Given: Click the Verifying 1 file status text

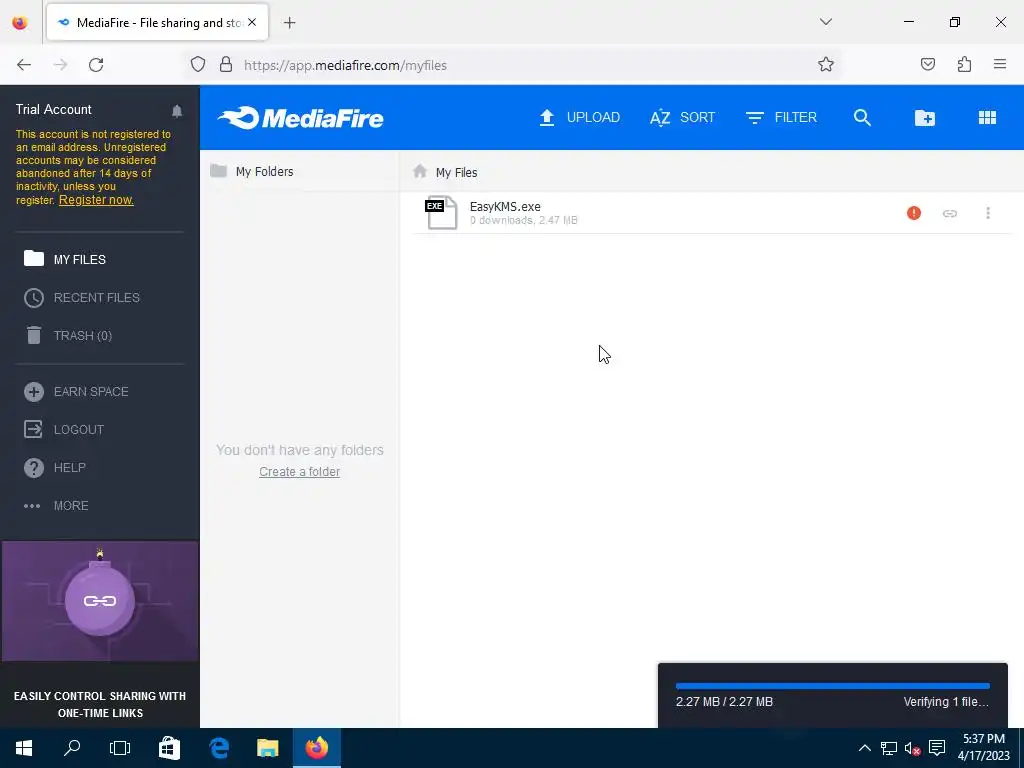Looking at the screenshot, I should (x=946, y=702).
